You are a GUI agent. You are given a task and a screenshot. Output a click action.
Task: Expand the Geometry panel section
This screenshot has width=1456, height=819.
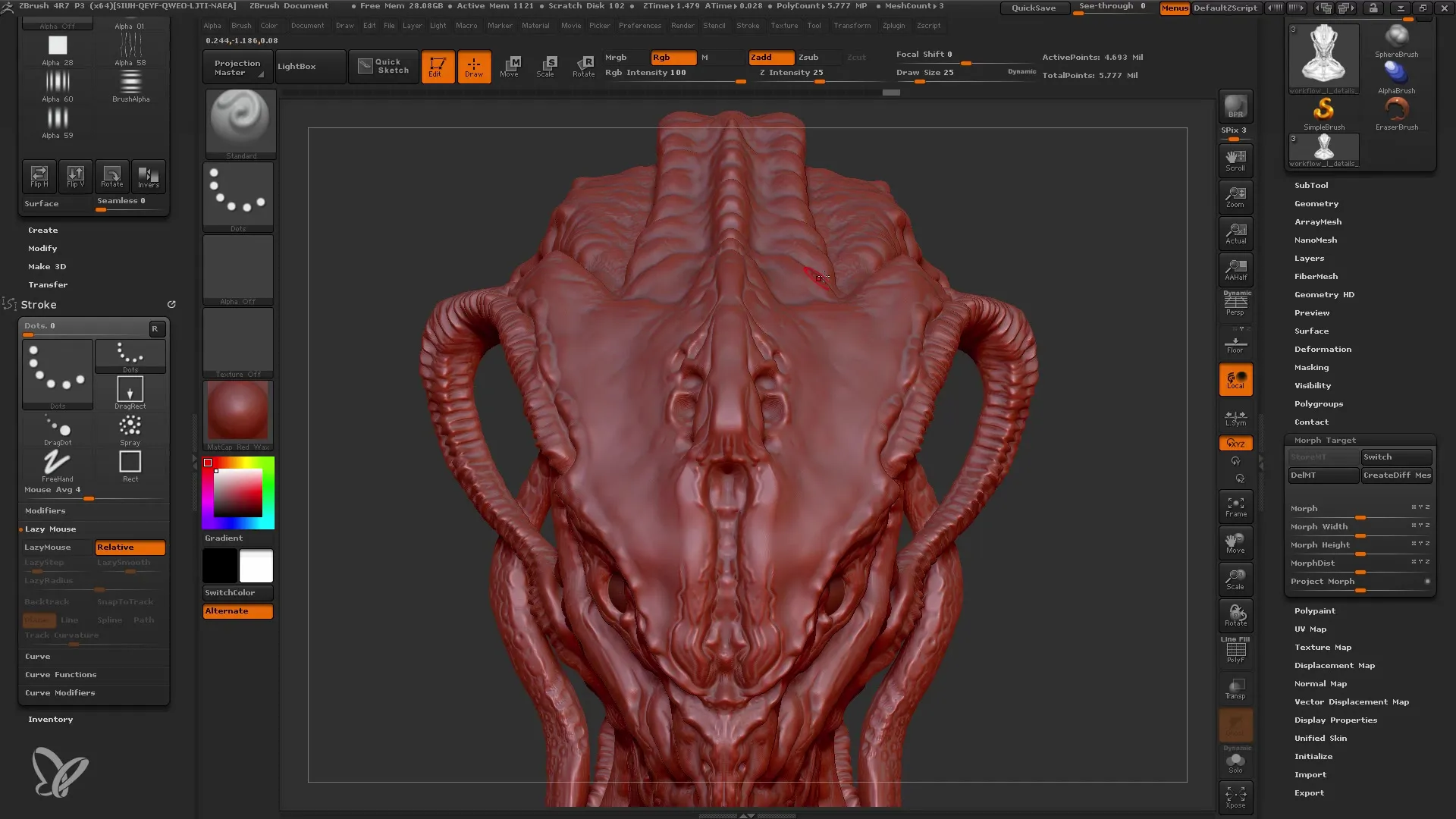click(1316, 203)
